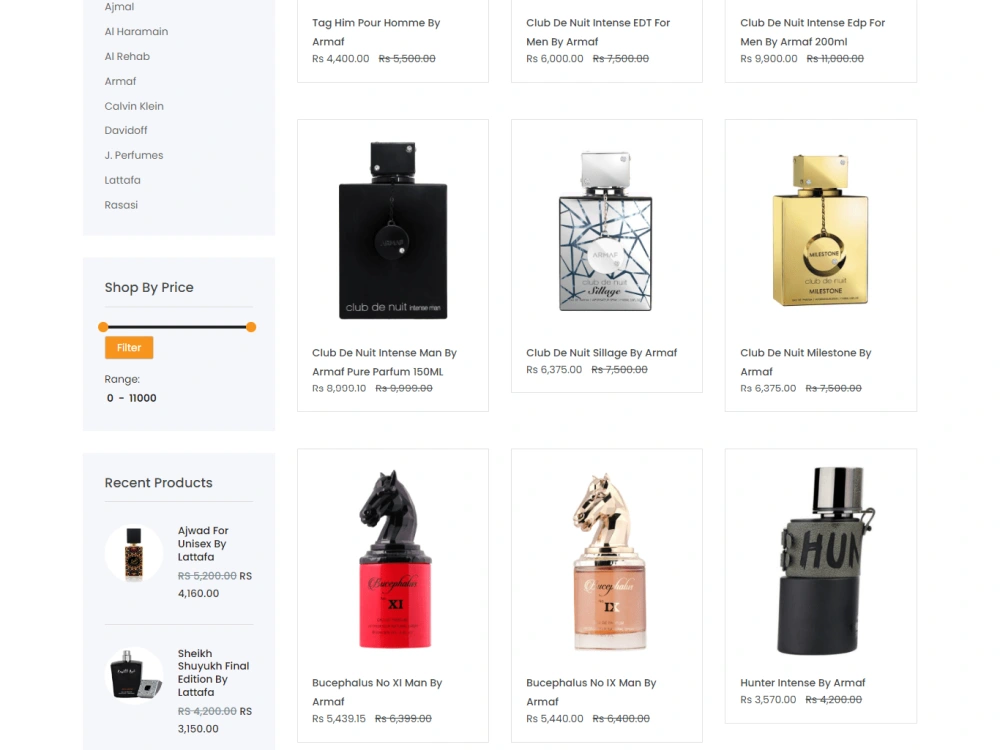This screenshot has height=750, width=1000.
Task: Select the Davidoff brand link
Action: pos(126,130)
